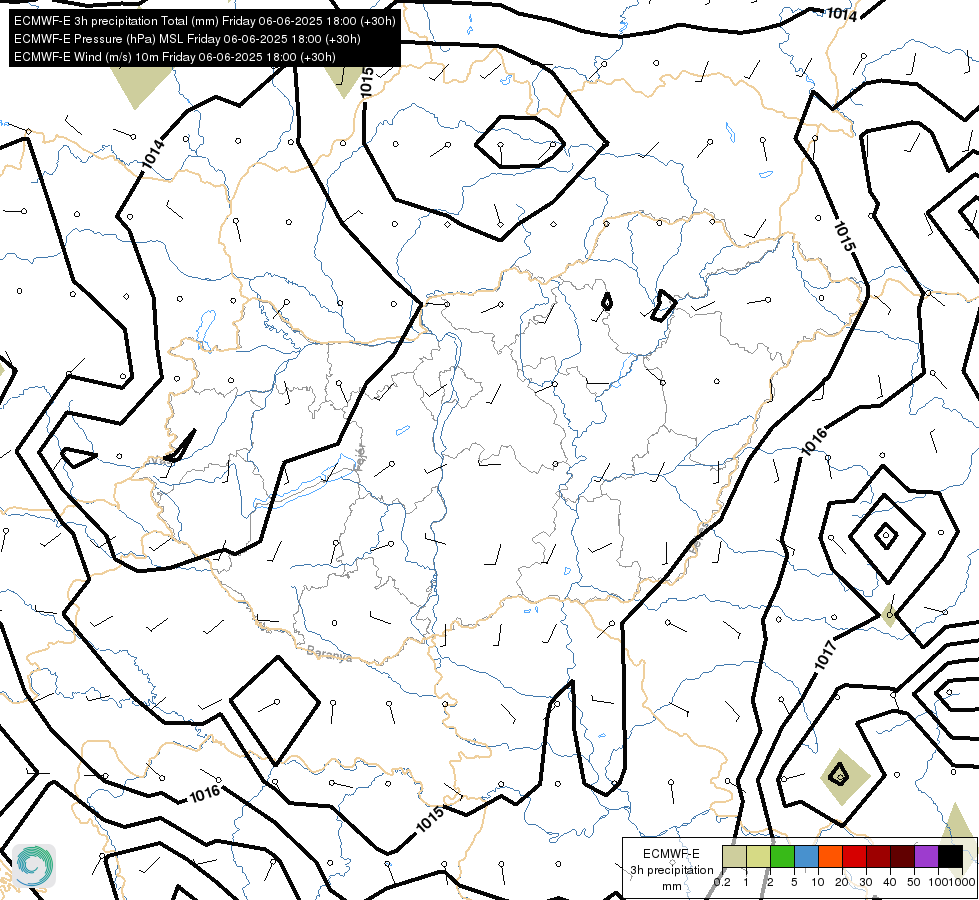
Task: Click the maroon 40–50 mm legend swatch
Action: pos(902,856)
